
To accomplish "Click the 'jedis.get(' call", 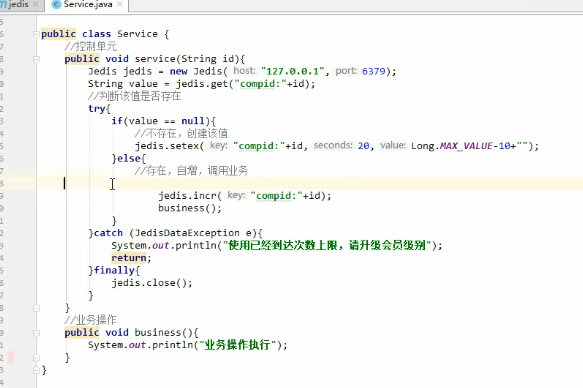I will 204,84.
